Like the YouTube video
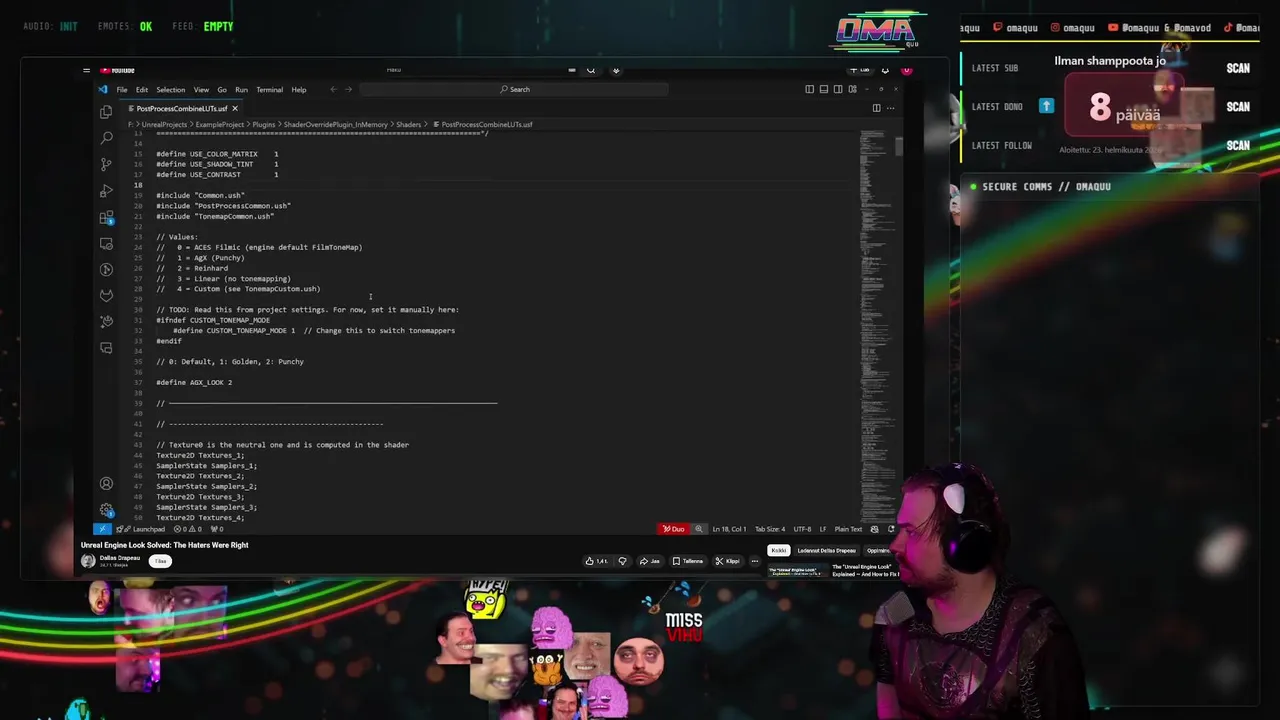Image resolution: width=1280 pixels, height=720 pixels. 596,561
